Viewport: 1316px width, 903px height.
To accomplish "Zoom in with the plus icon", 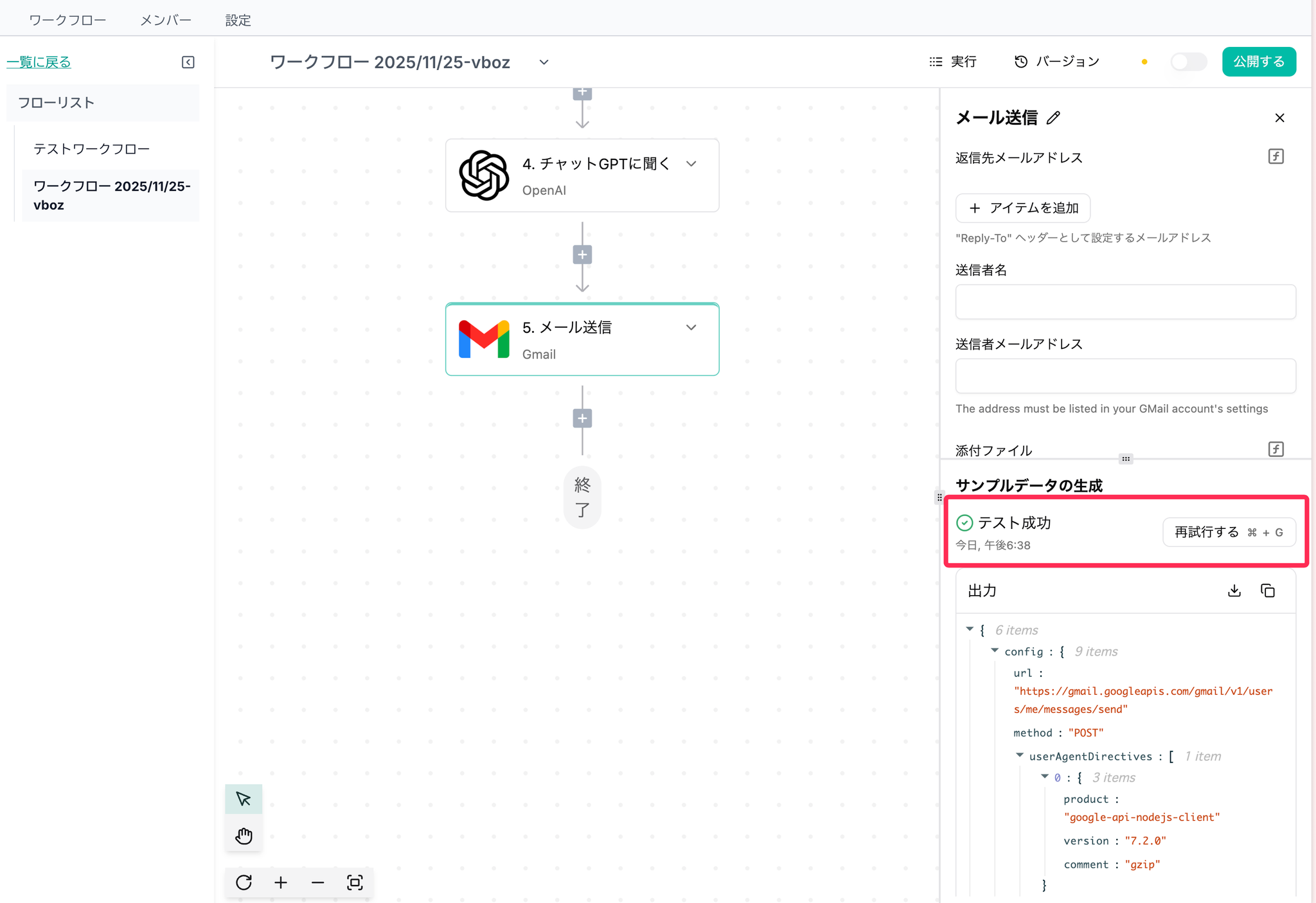I will point(281,882).
